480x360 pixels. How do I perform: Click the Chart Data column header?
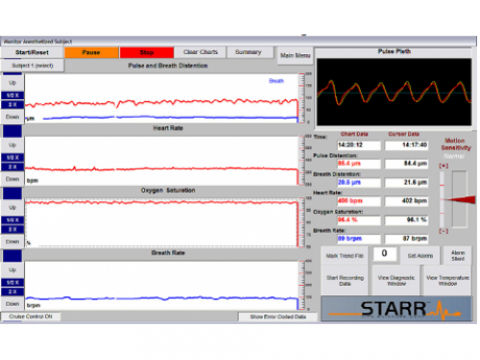pos(354,134)
